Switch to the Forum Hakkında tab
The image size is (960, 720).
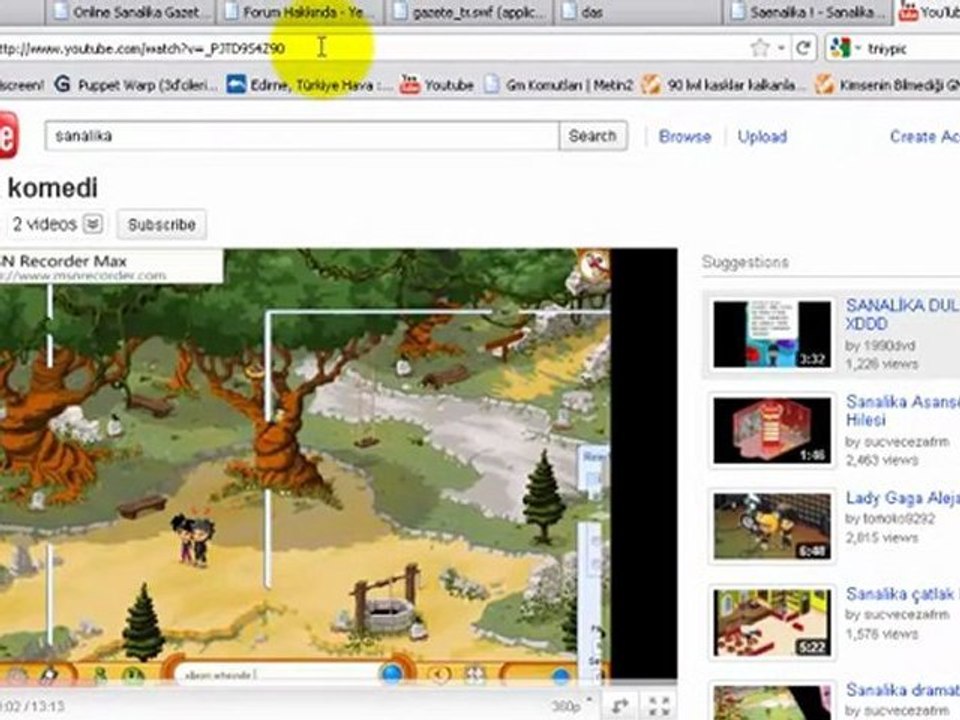click(301, 12)
